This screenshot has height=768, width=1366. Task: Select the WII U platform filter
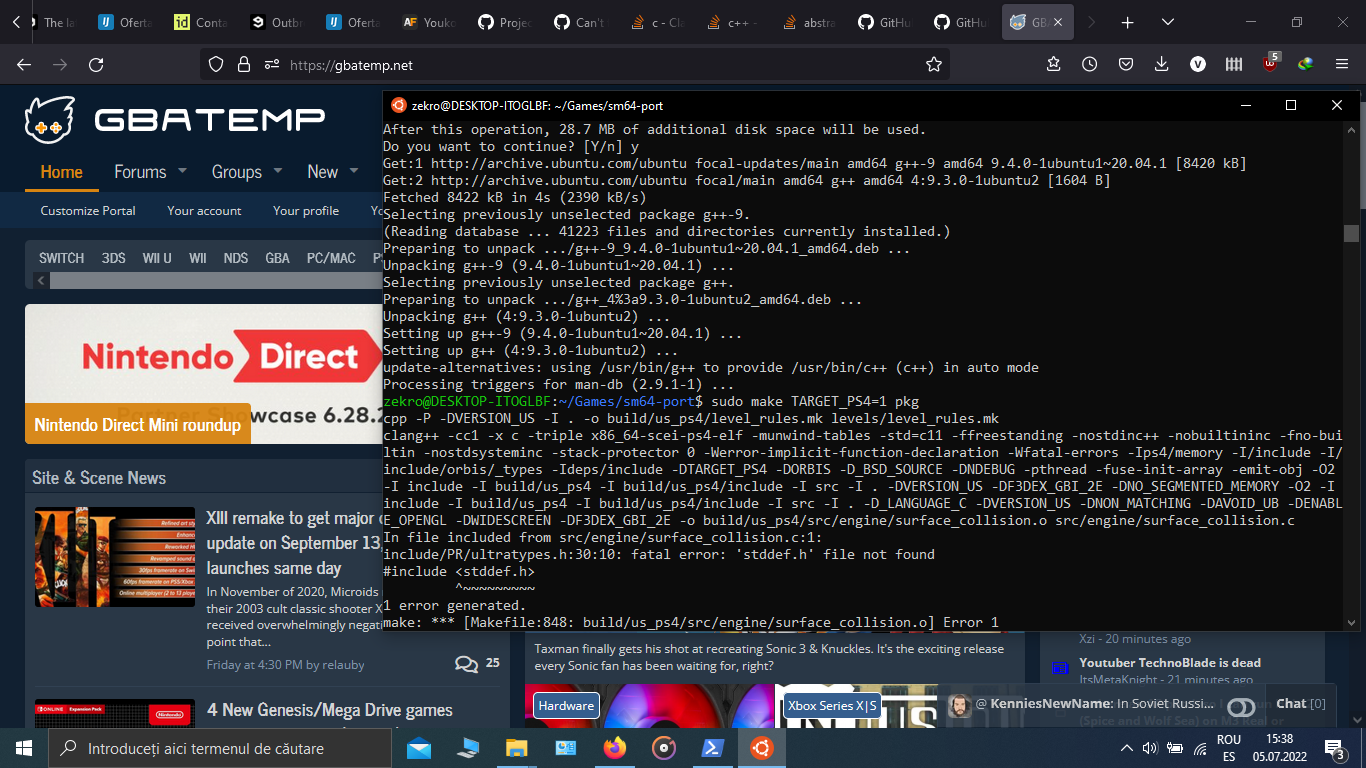[x=157, y=258]
